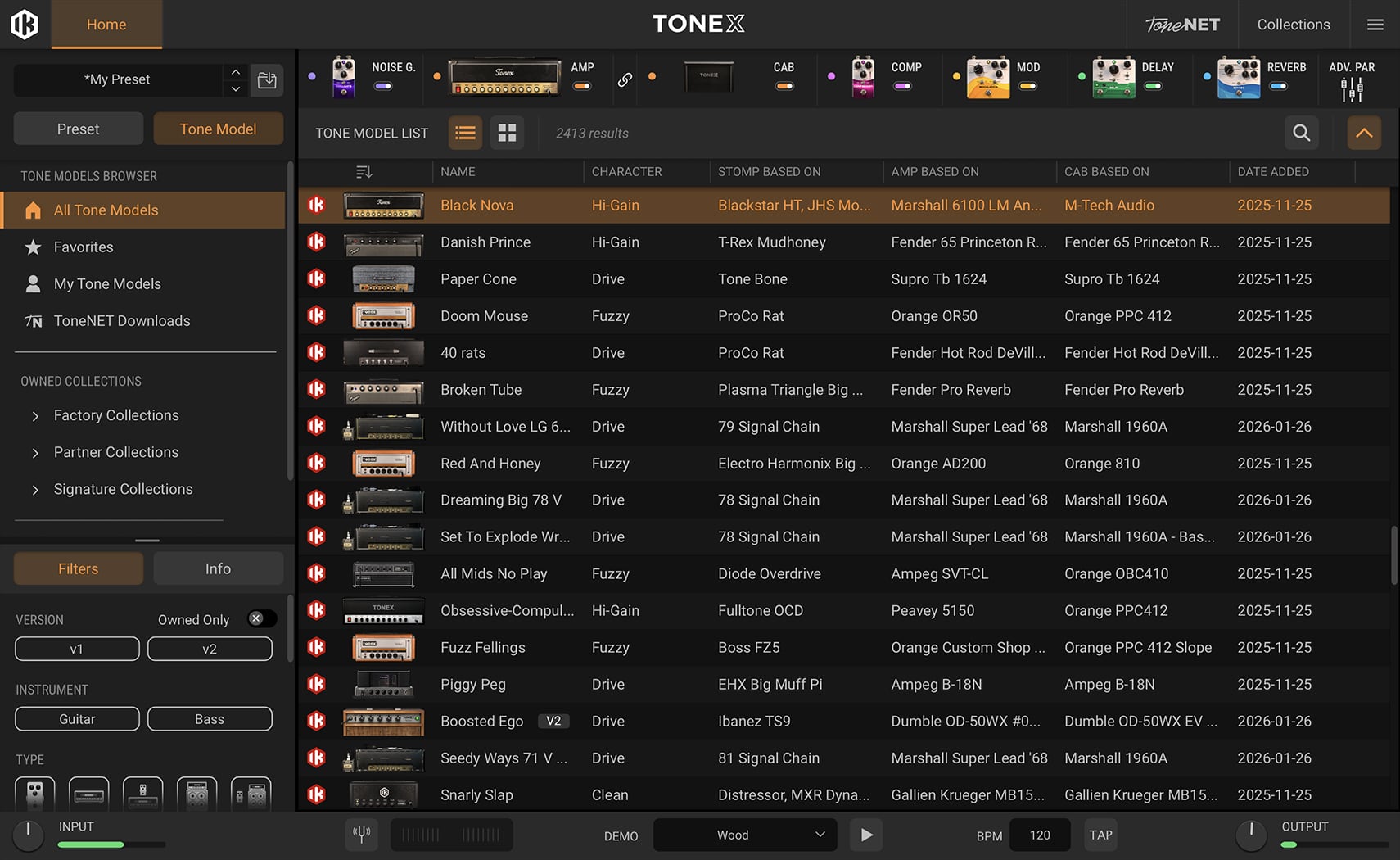Click the save preset folder icon
This screenshot has width=1400, height=860.
(267, 80)
